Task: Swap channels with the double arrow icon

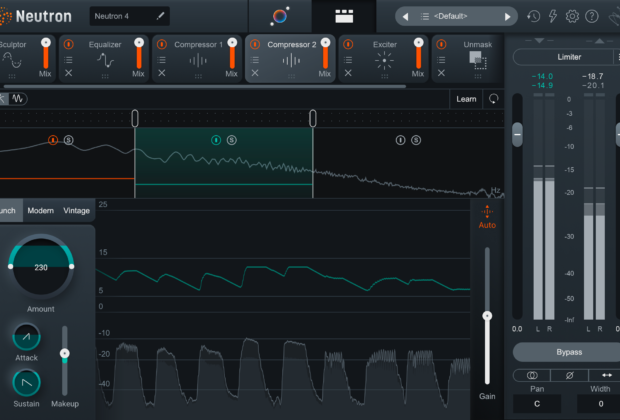Action: pos(607,375)
